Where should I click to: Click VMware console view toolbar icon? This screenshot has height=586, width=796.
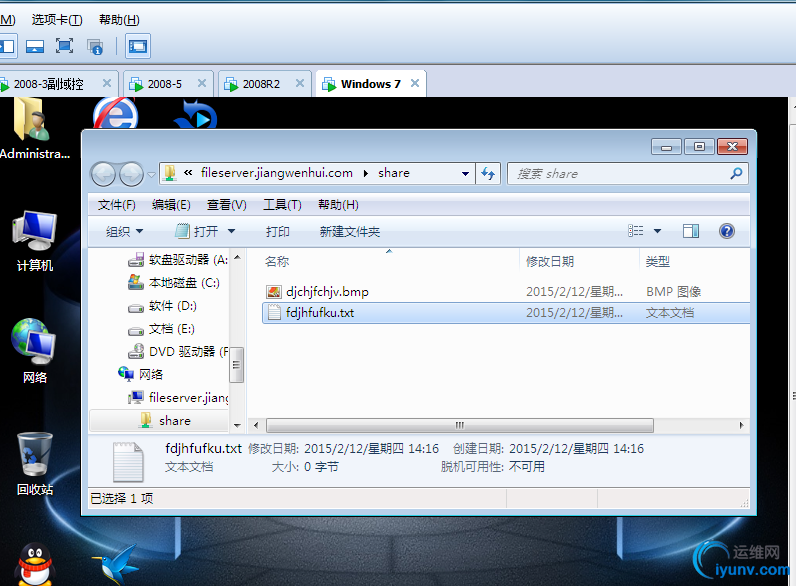tap(138, 46)
